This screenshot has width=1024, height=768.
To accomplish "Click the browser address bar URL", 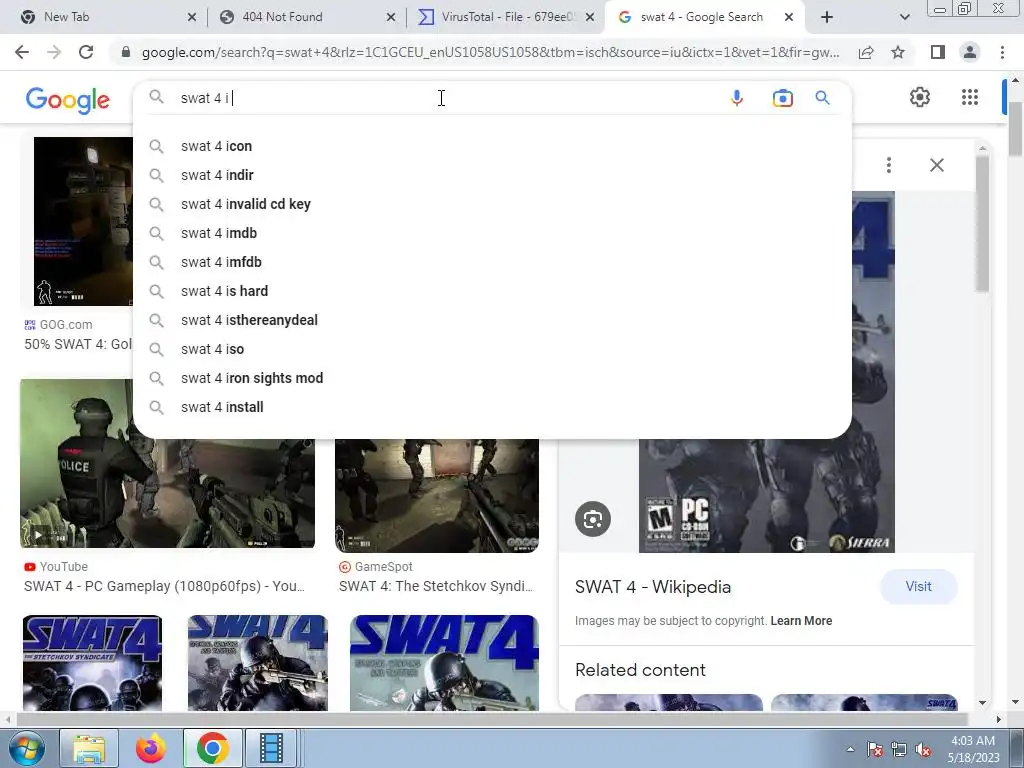I will click(x=490, y=52).
